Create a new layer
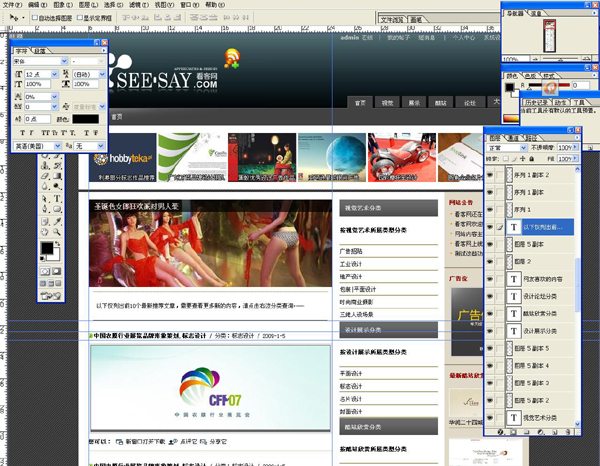This screenshot has height=466, width=600. pyautogui.click(x=555, y=432)
